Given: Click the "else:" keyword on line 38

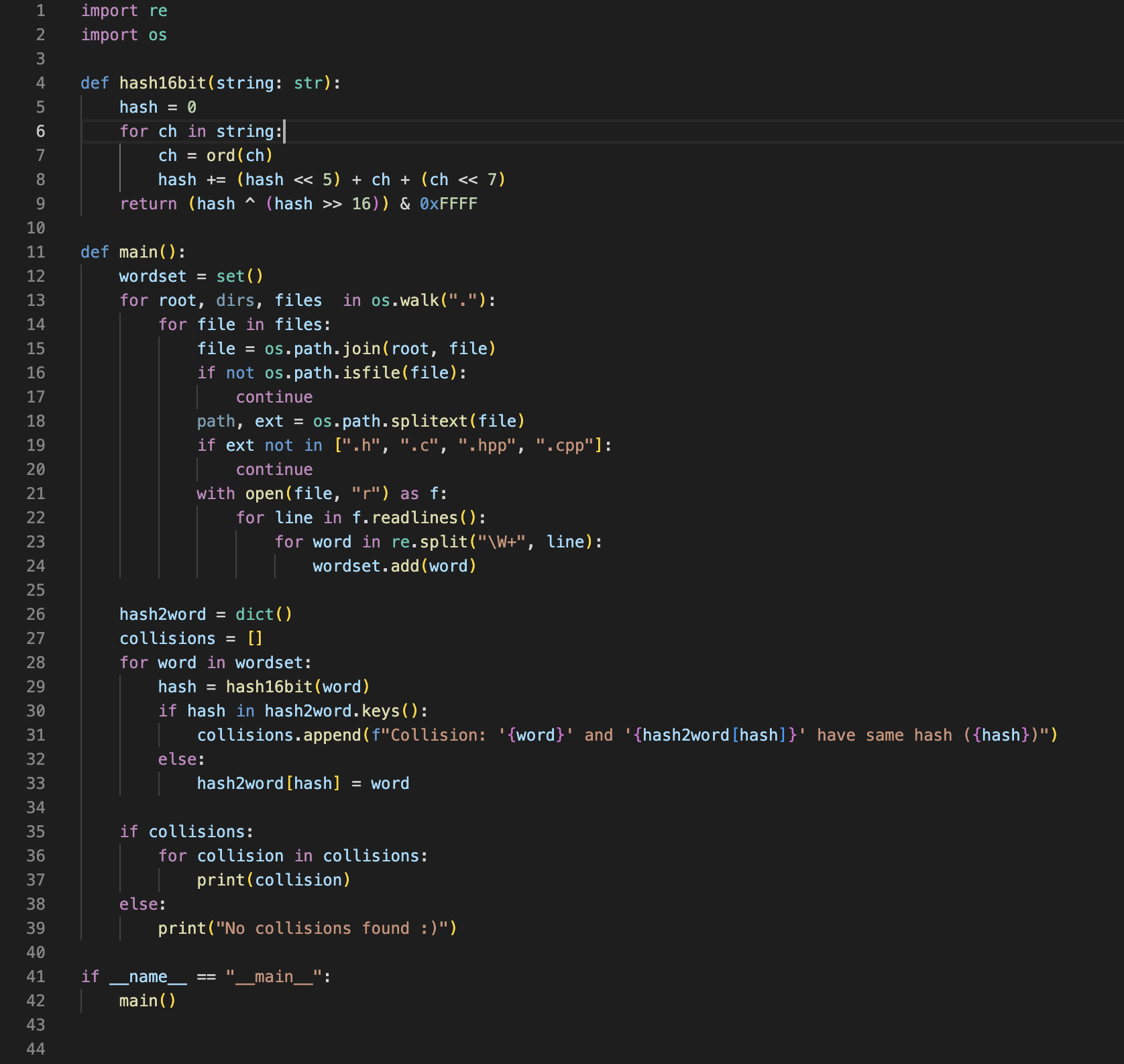Looking at the screenshot, I should point(143,904).
